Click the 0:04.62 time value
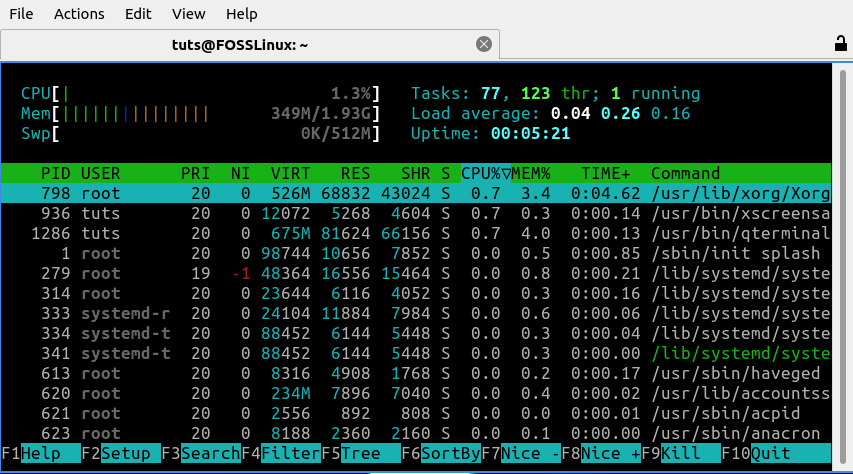This screenshot has height=474, width=853. click(x=605, y=193)
